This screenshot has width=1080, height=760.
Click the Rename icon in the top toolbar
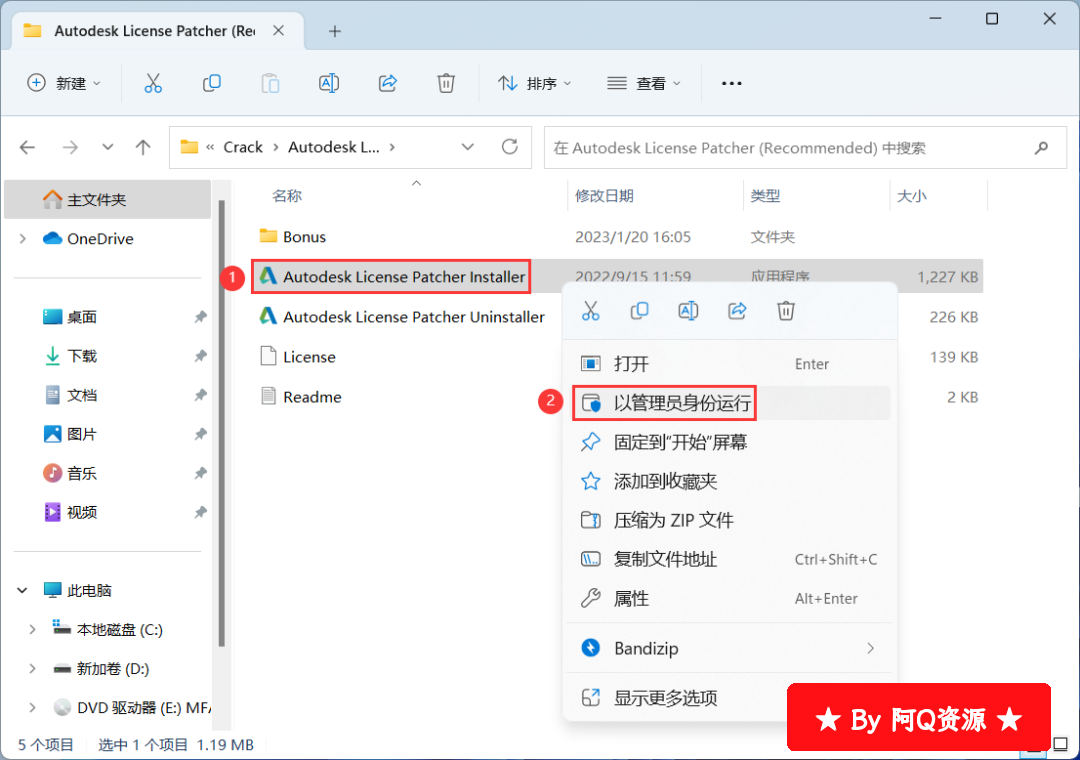point(329,83)
